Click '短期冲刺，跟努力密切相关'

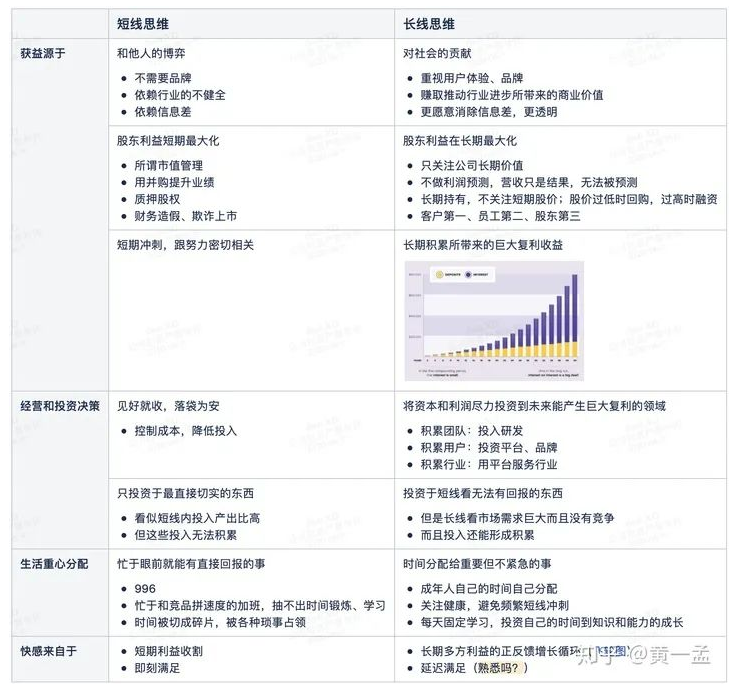pyautogui.click(x=185, y=245)
